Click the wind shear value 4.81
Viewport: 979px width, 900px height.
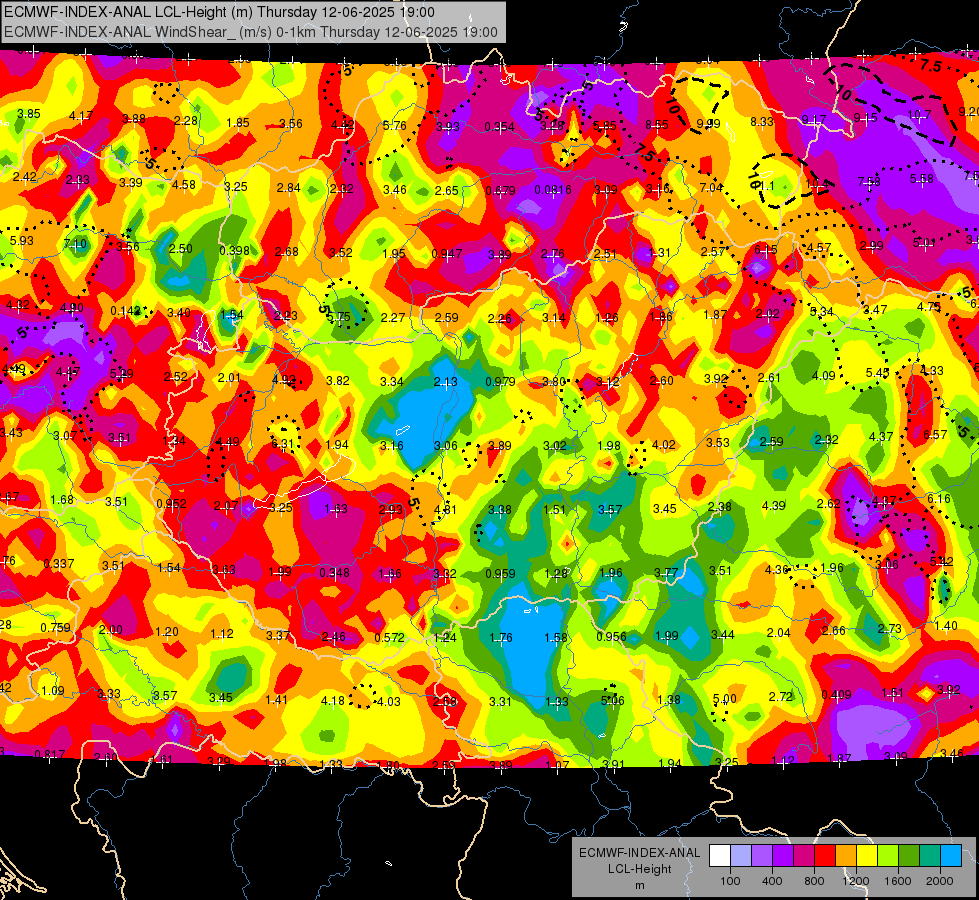click(x=445, y=509)
